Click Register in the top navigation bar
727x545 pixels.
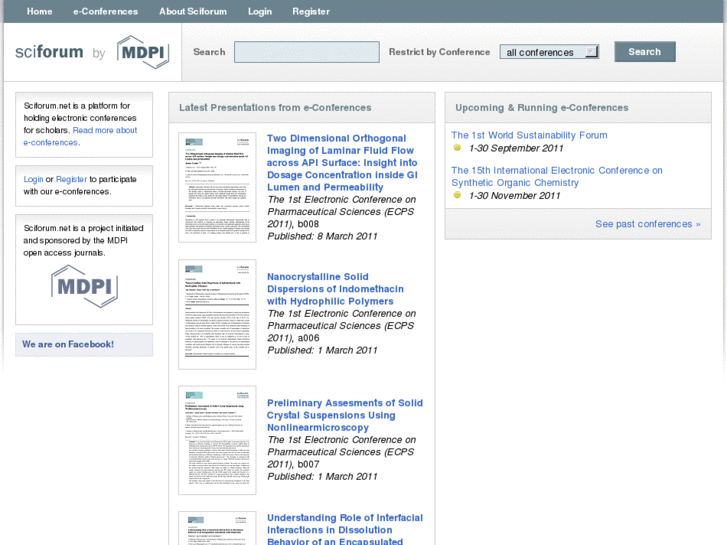click(x=311, y=11)
